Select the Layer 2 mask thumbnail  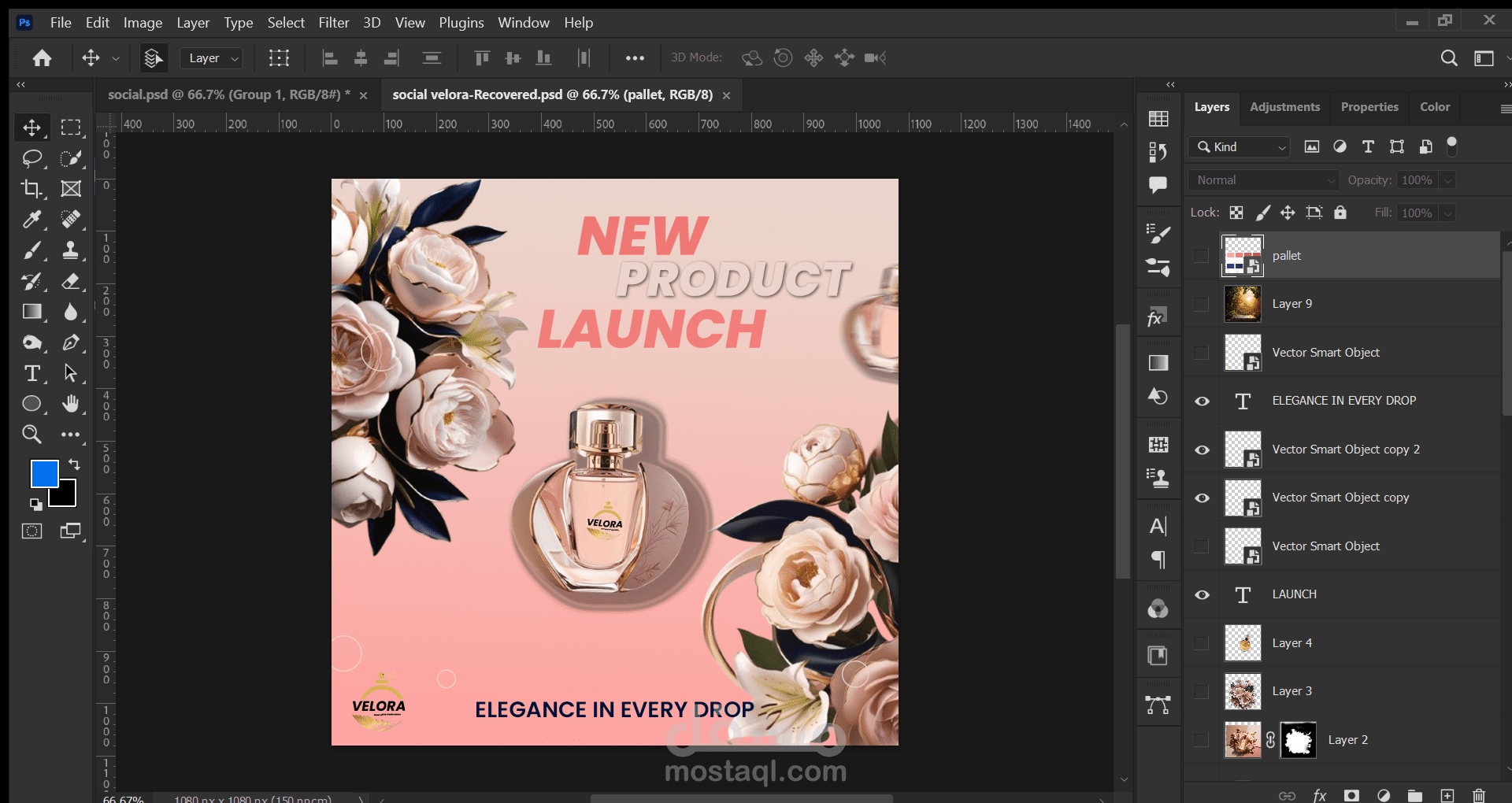tap(1298, 740)
